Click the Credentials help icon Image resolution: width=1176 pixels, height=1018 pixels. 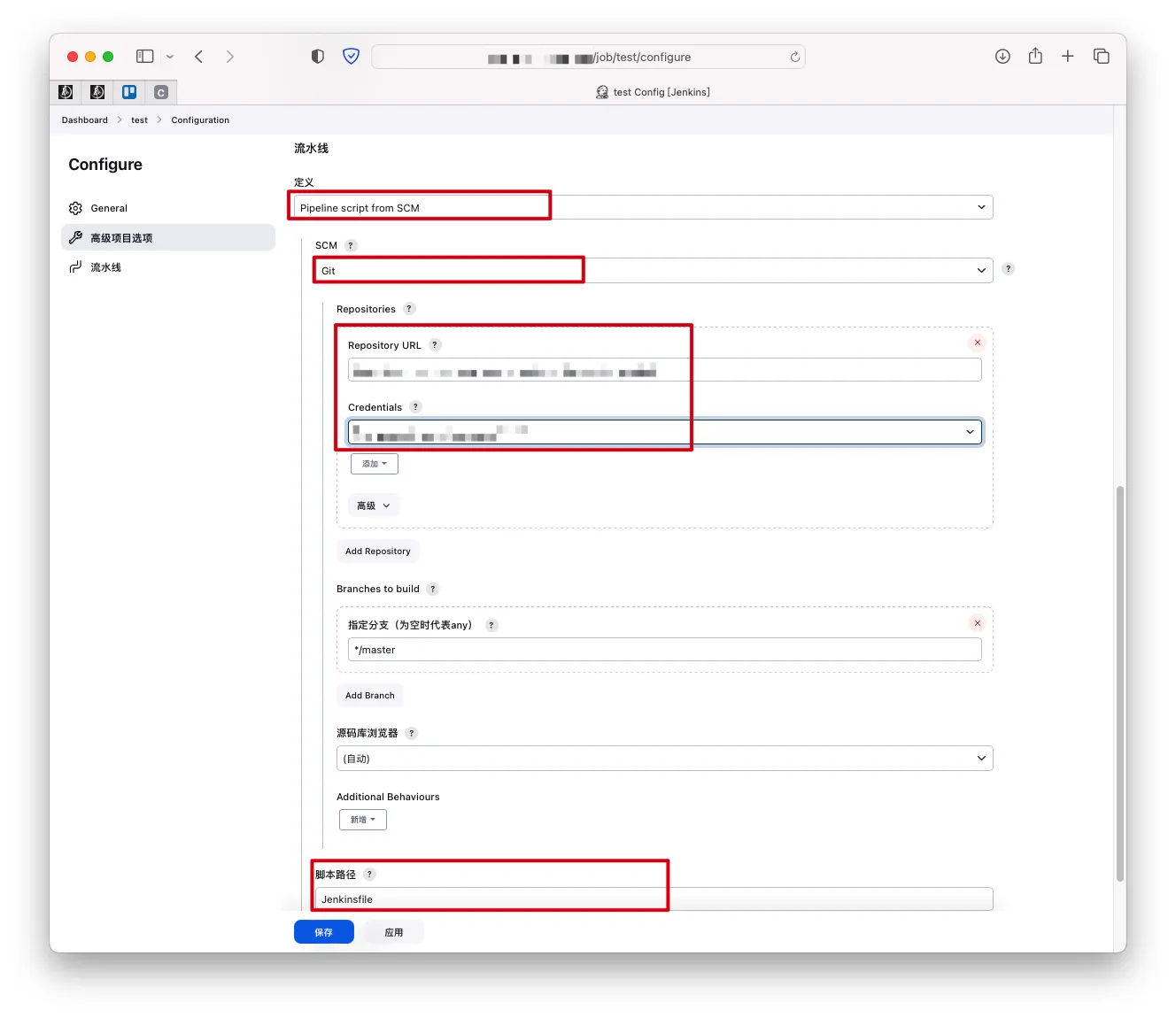415,407
